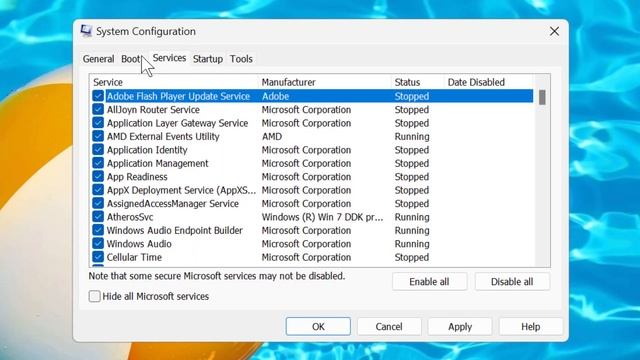This screenshot has height=360, width=640.
Task: Check Hide all Microsoft services
Action: pyautogui.click(x=95, y=296)
